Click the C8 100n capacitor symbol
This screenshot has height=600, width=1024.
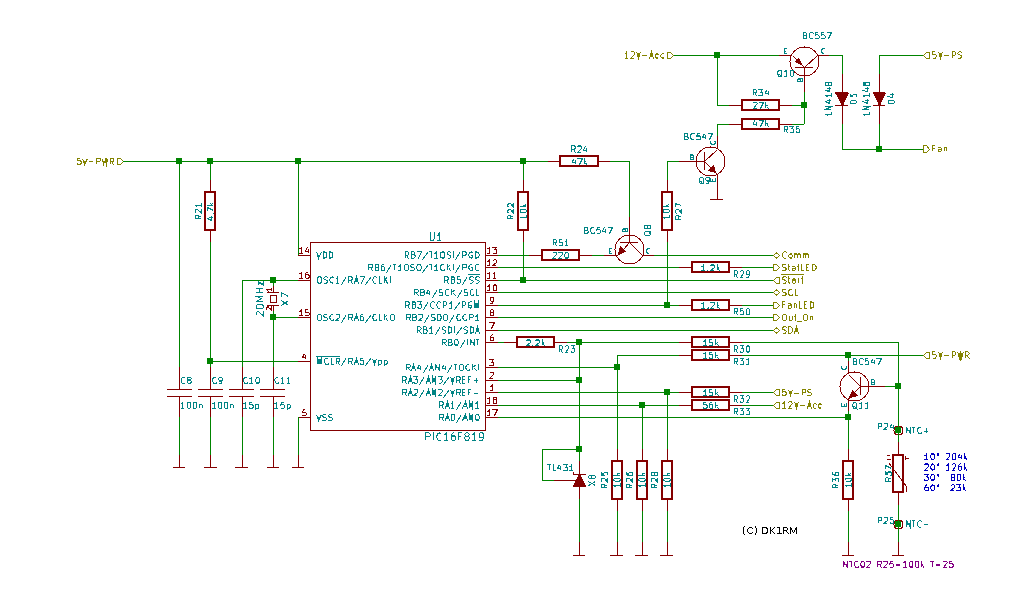click(179, 395)
